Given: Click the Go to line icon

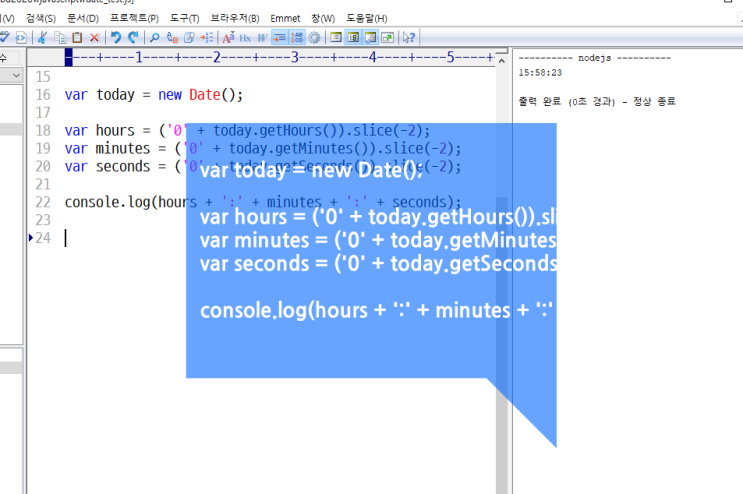Looking at the screenshot, I should coord(207,37).
